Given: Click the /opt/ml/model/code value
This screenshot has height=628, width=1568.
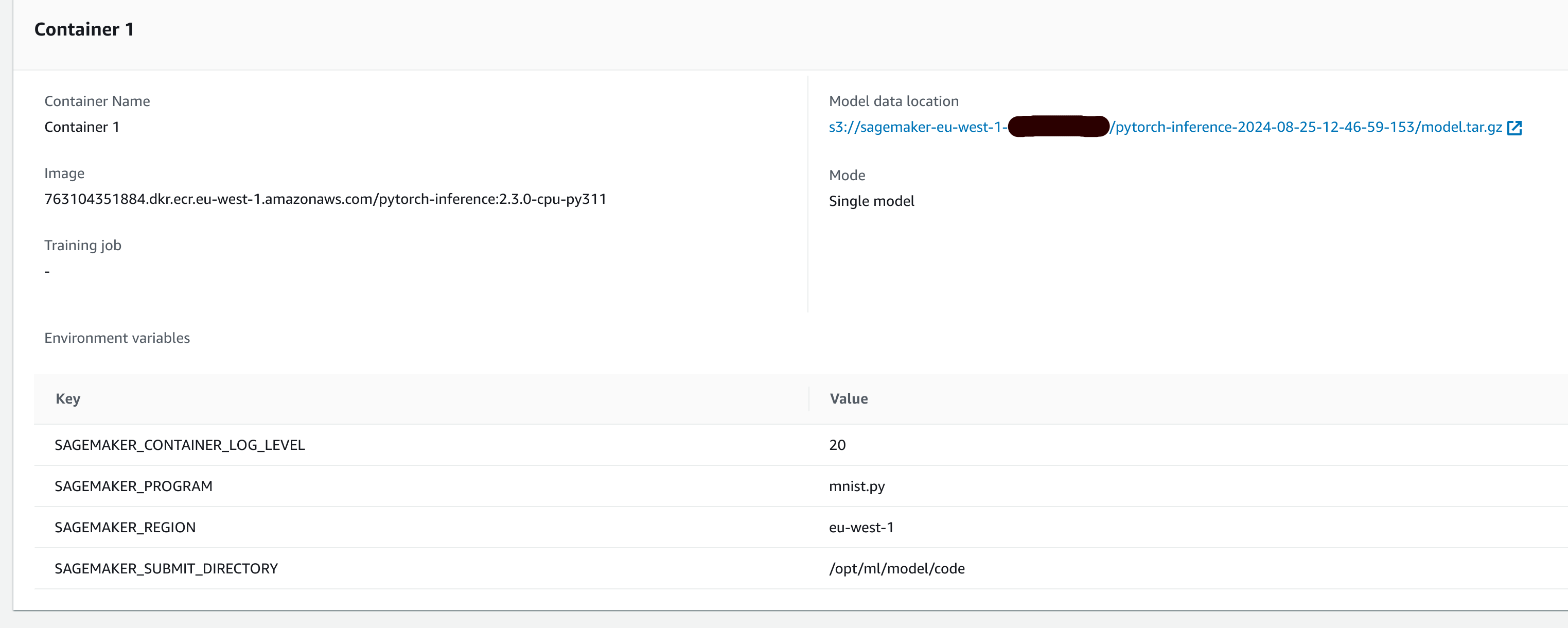Looking at the screenshot, I should 896,569.
